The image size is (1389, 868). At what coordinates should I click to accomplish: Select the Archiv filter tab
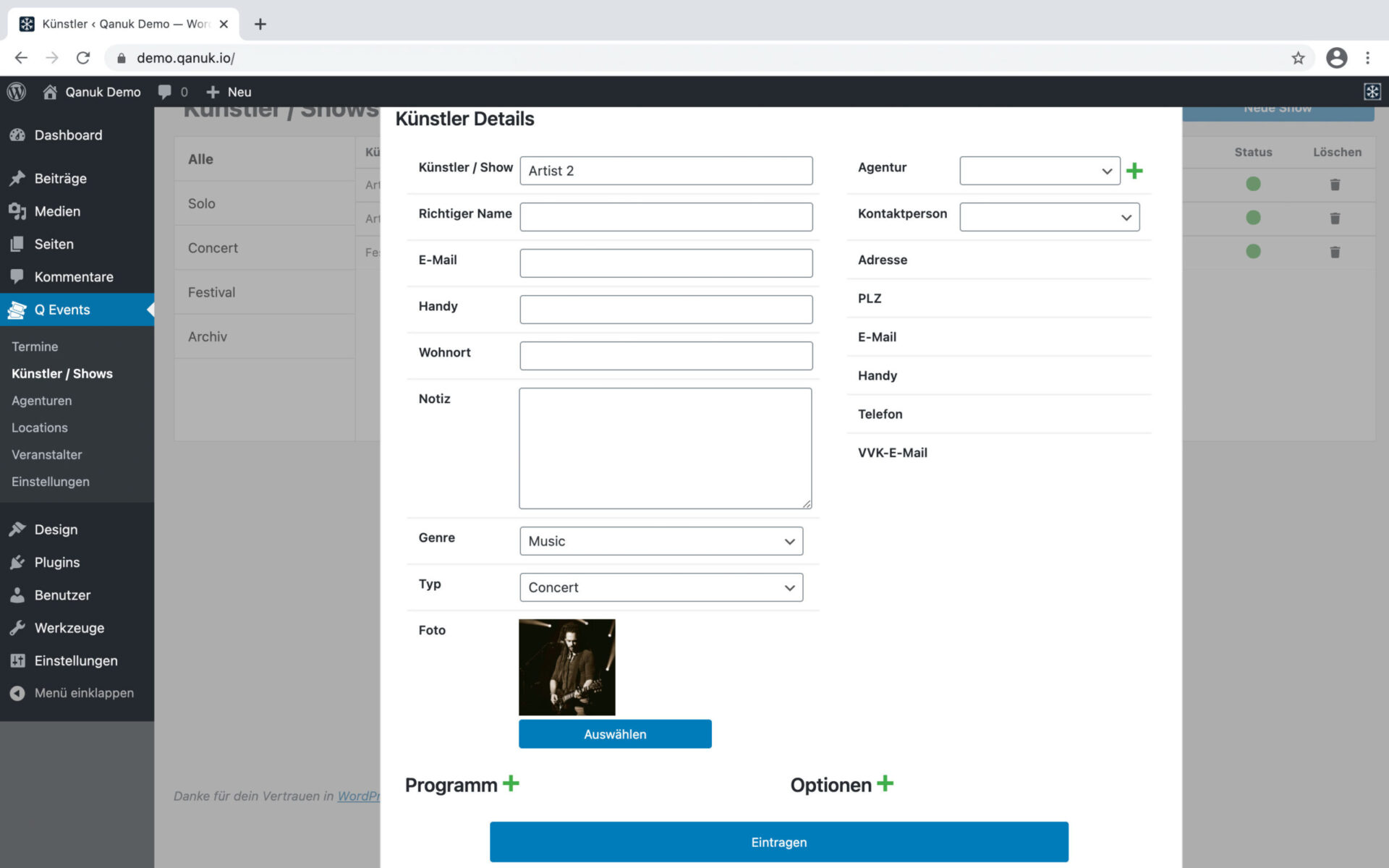click(265, 336)
